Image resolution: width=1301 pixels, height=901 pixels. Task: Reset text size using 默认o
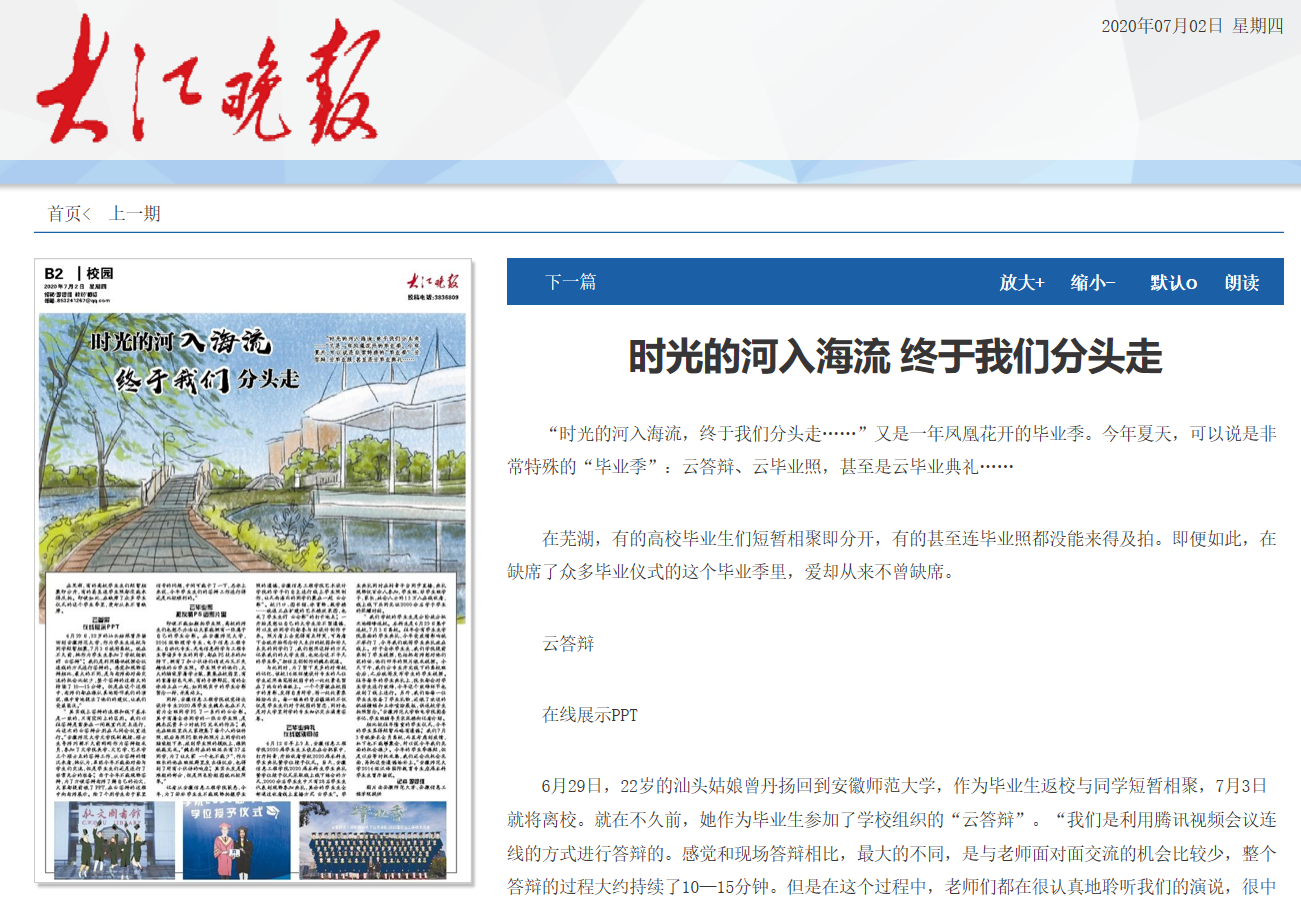point(1173,283)
